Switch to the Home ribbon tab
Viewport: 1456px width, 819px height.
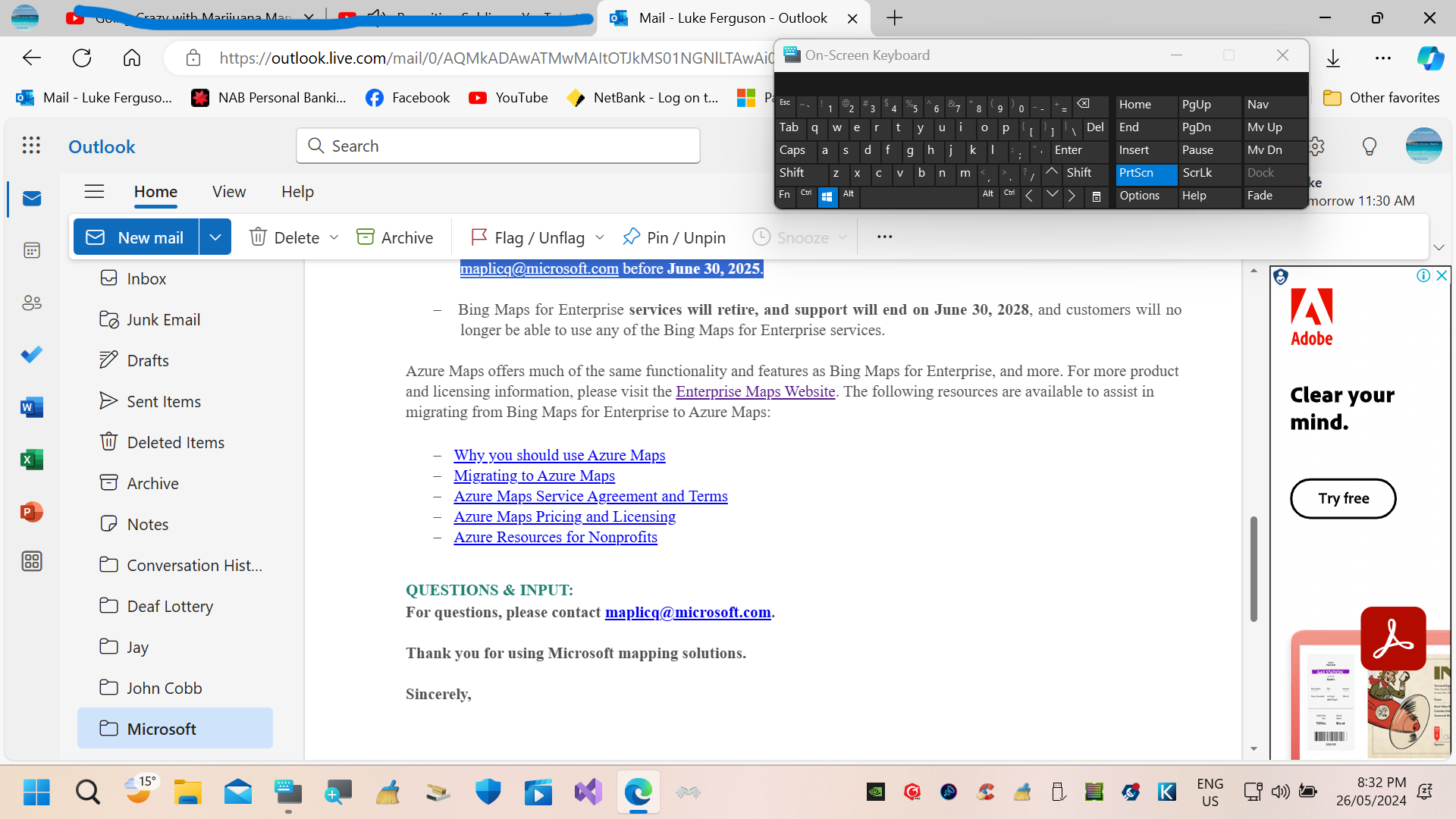click(x=155, y=192)
